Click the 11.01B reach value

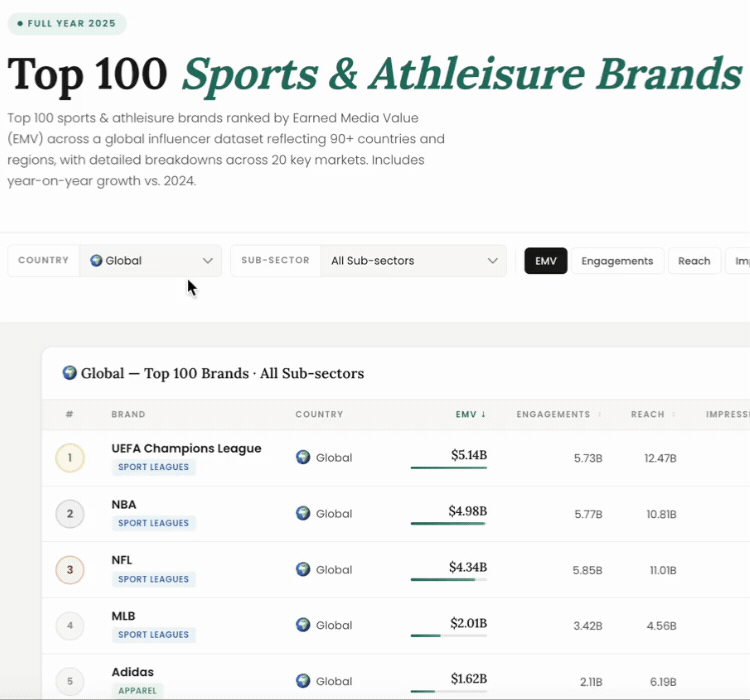coord(663,570)
